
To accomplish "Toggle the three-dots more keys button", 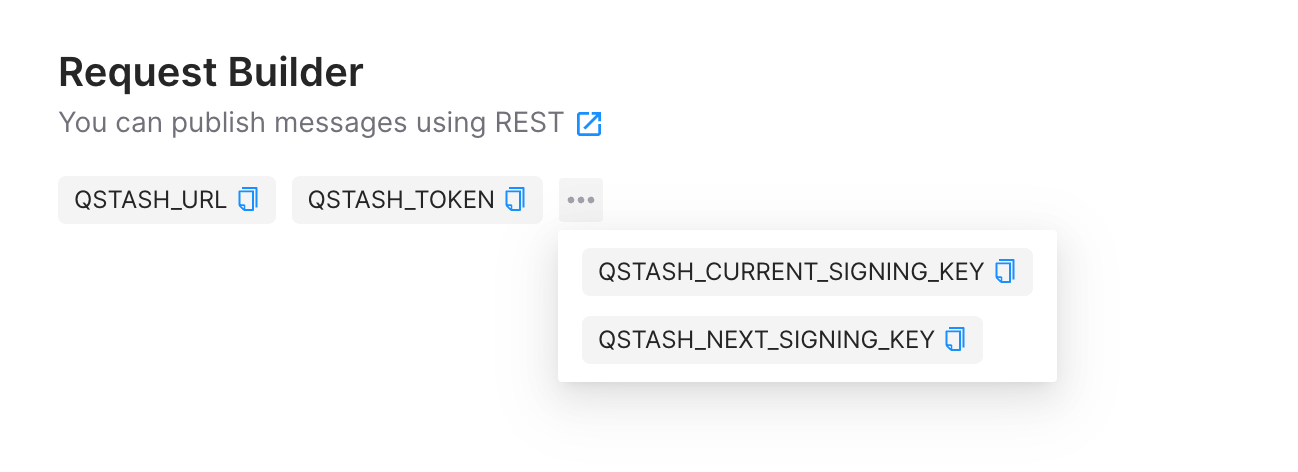I will (x=581, y=200).
